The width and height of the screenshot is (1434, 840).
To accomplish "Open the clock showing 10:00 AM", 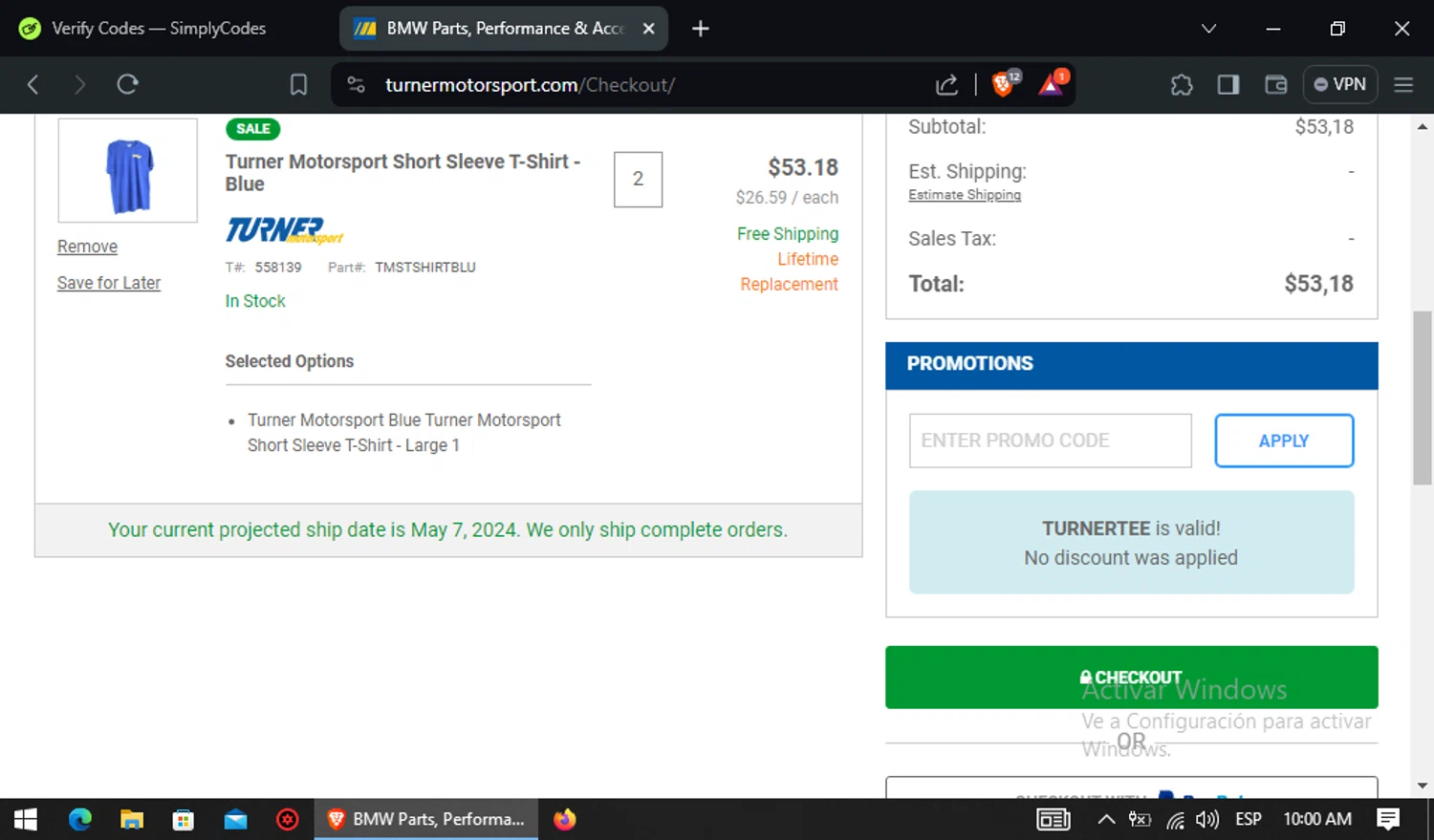I will tap(1317, 819).
